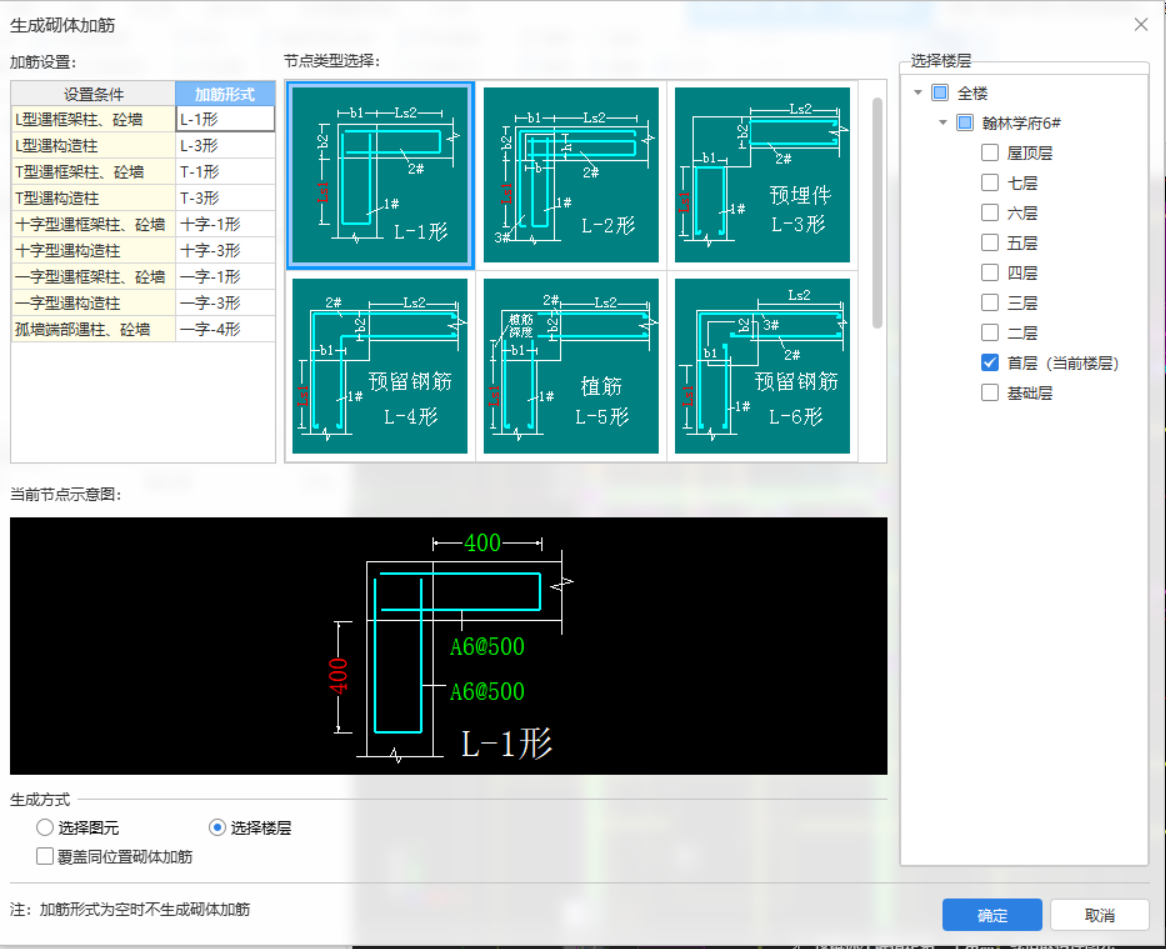Screen dimensions: 1166x949
Task: Click the 设置条件 column header
Action: pos(93,94)
